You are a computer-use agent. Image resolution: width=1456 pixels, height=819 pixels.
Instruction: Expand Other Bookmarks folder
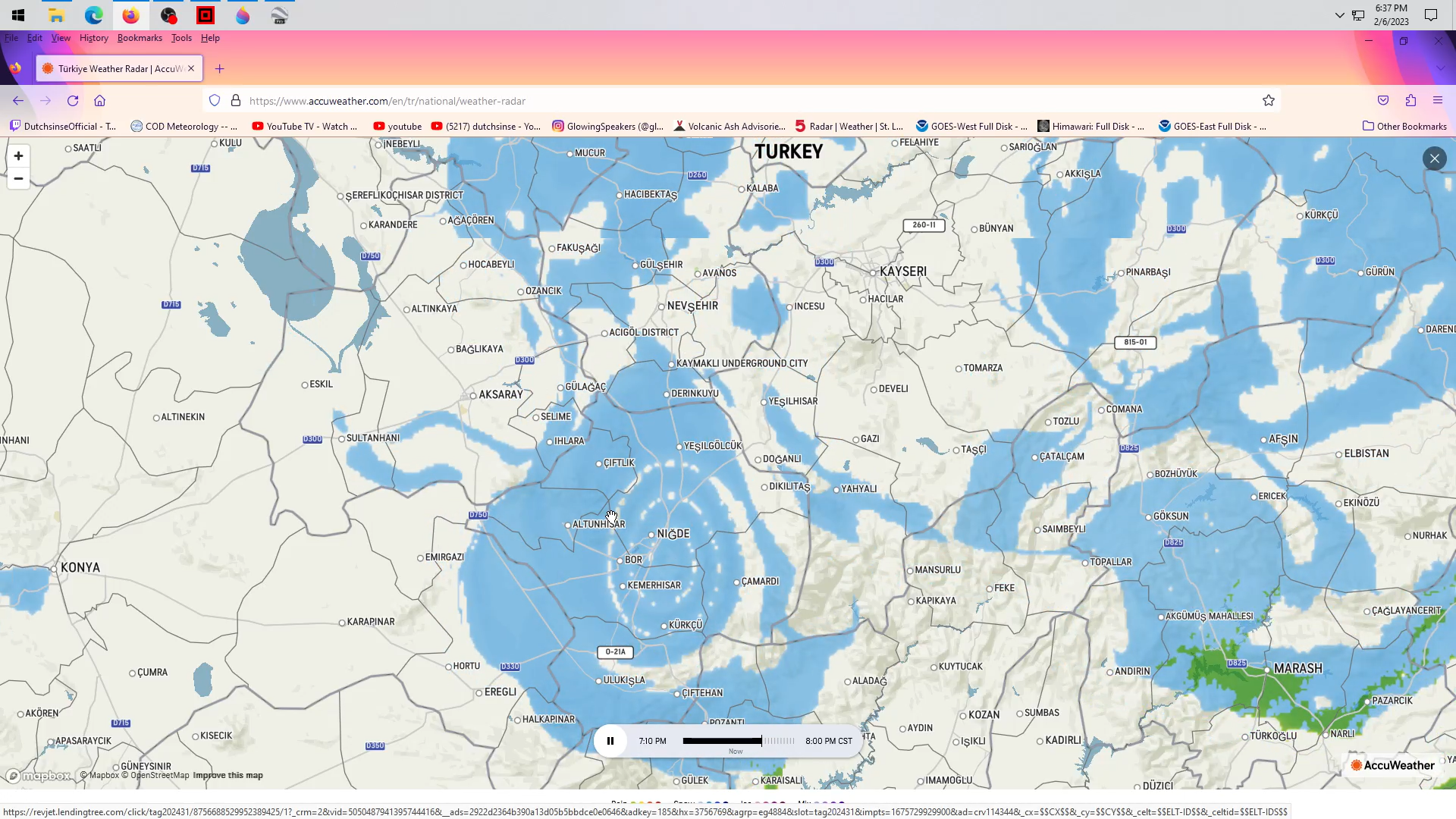pyautogui.click(x=1404, y=127)
